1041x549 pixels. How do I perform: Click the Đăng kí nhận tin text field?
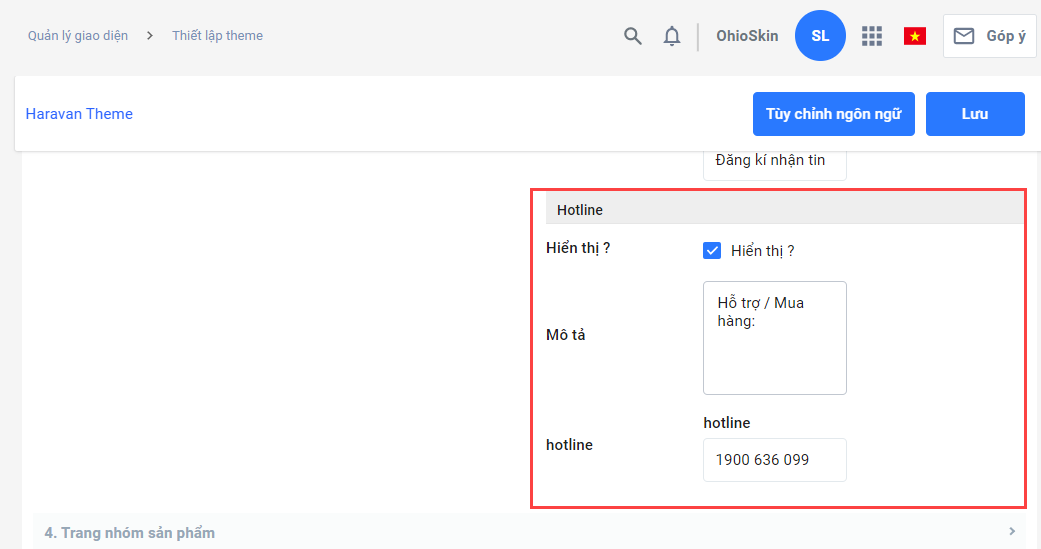[774, 161]
